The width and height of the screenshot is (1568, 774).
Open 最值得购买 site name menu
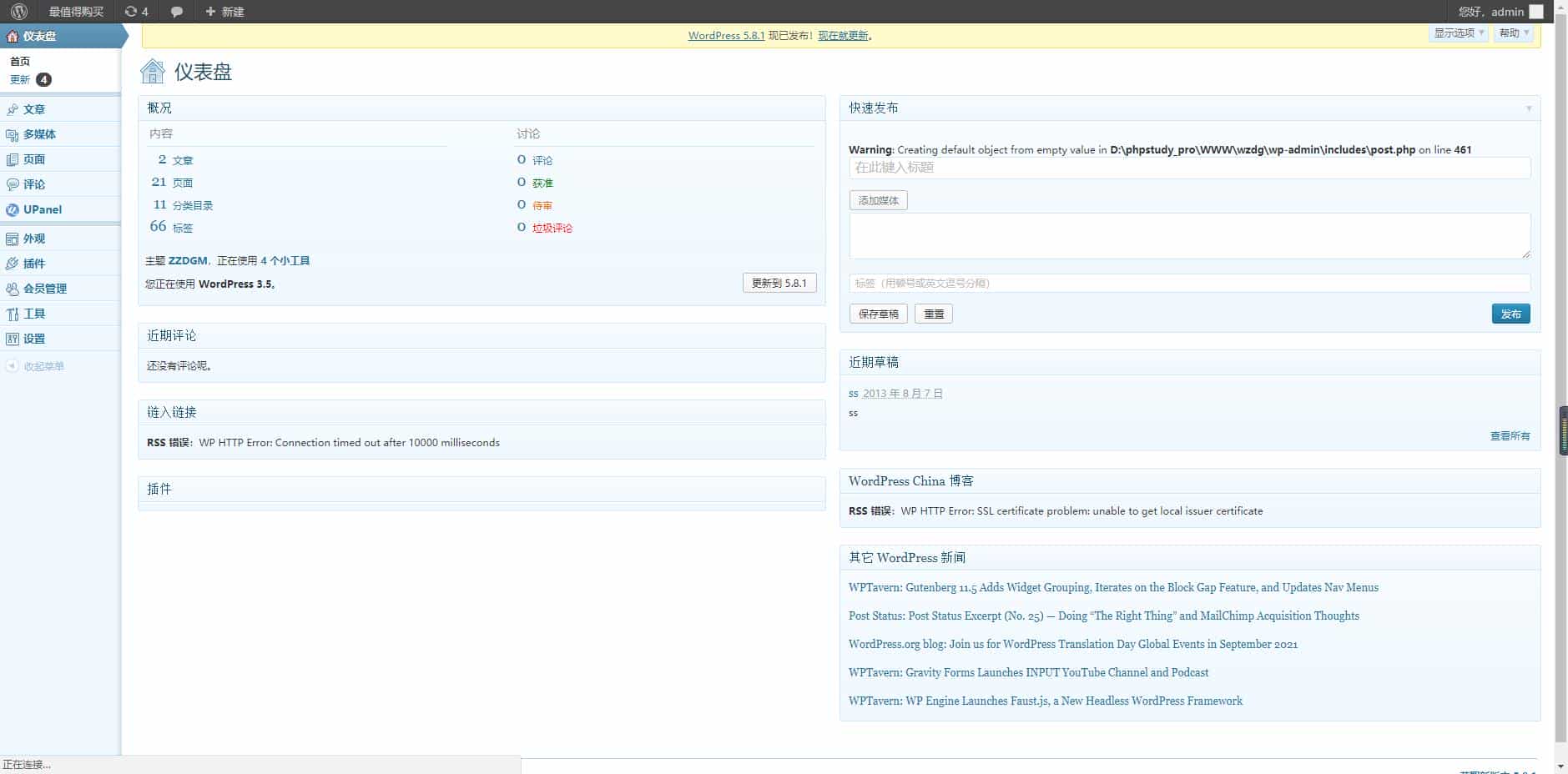(x=76, y=12)
